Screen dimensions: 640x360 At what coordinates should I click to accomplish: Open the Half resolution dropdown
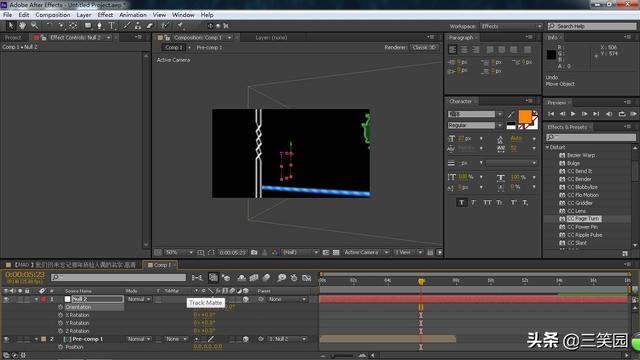tap(300, 253)
